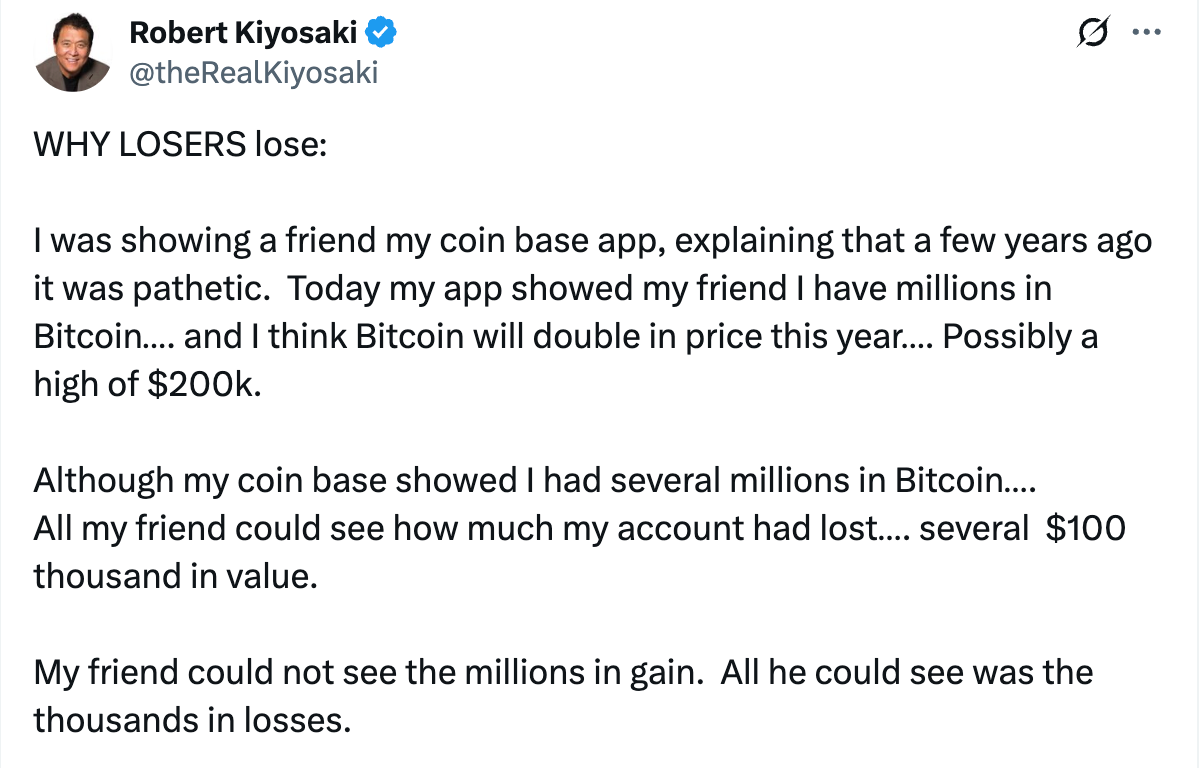Click the "thousand in value." text

pyautogui.click(x=174, y=577)
